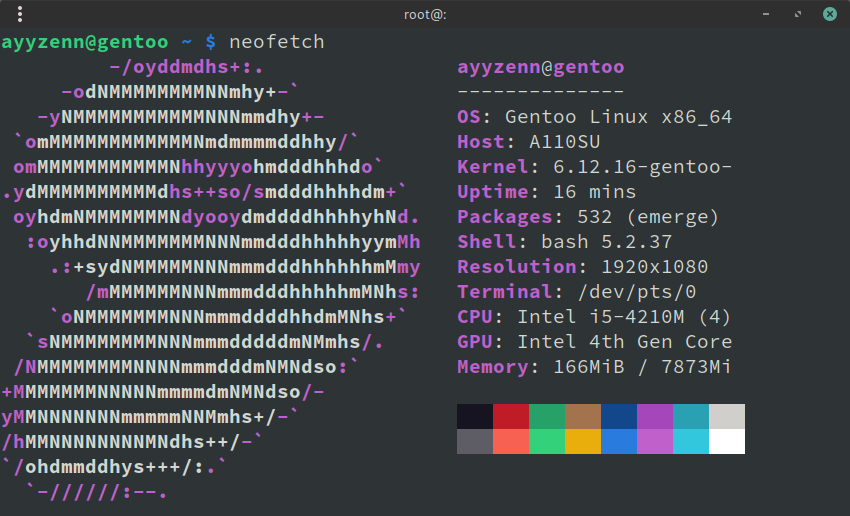This screenshot has width=850, height=516.
Task: Click the bright cyan color block
Action: pyautogui.click(x=691, y=441)
